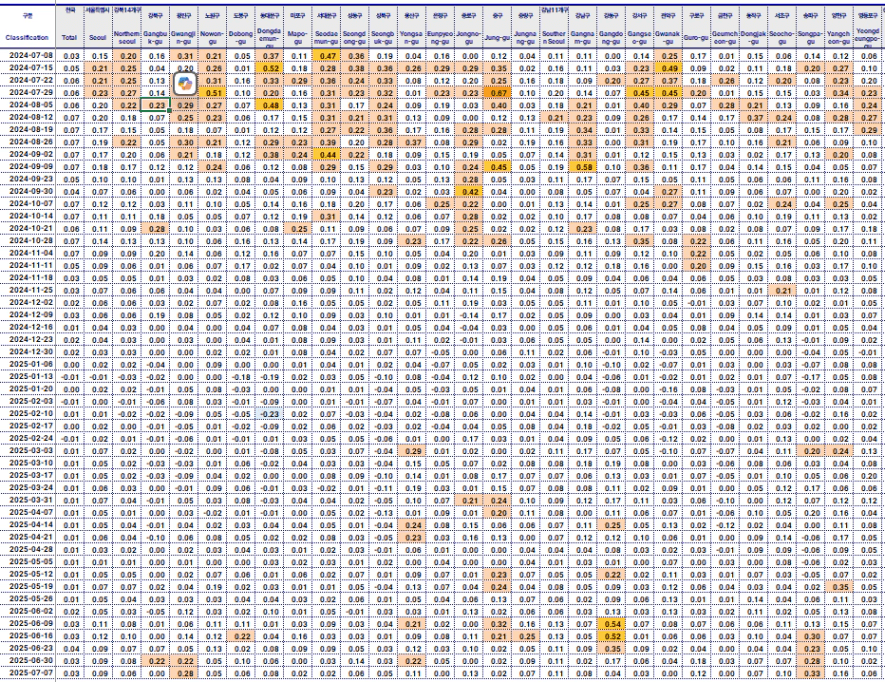Click the 2025-01-06 date cell

click(x=28, y=364)
